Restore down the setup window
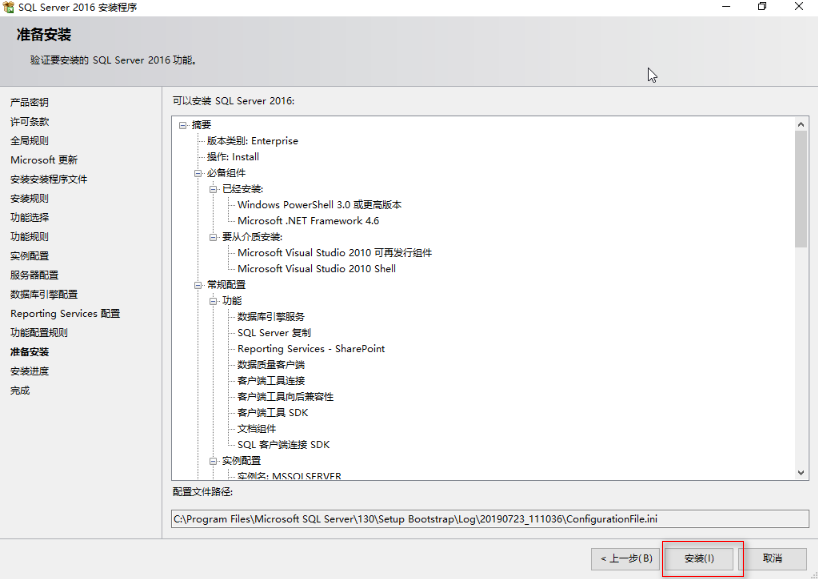This screenshot has height=579, width=818. tap(762, 6)
